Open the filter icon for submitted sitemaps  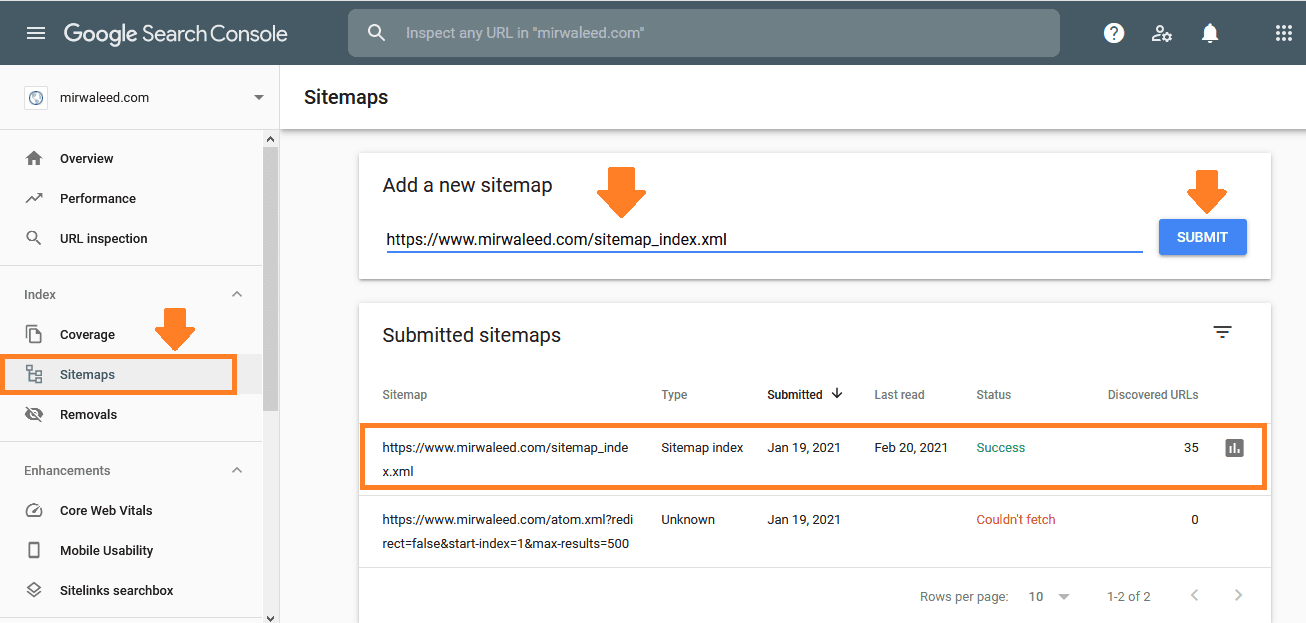(1222, 333)
